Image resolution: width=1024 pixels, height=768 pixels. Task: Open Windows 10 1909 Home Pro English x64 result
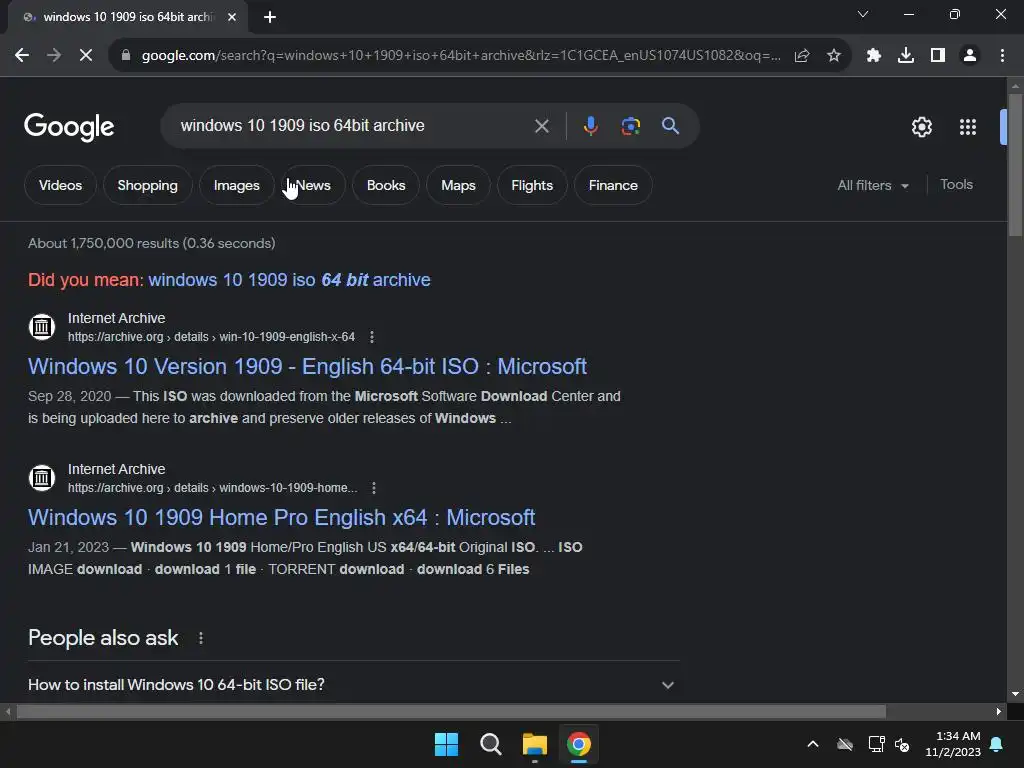(281, 517)
